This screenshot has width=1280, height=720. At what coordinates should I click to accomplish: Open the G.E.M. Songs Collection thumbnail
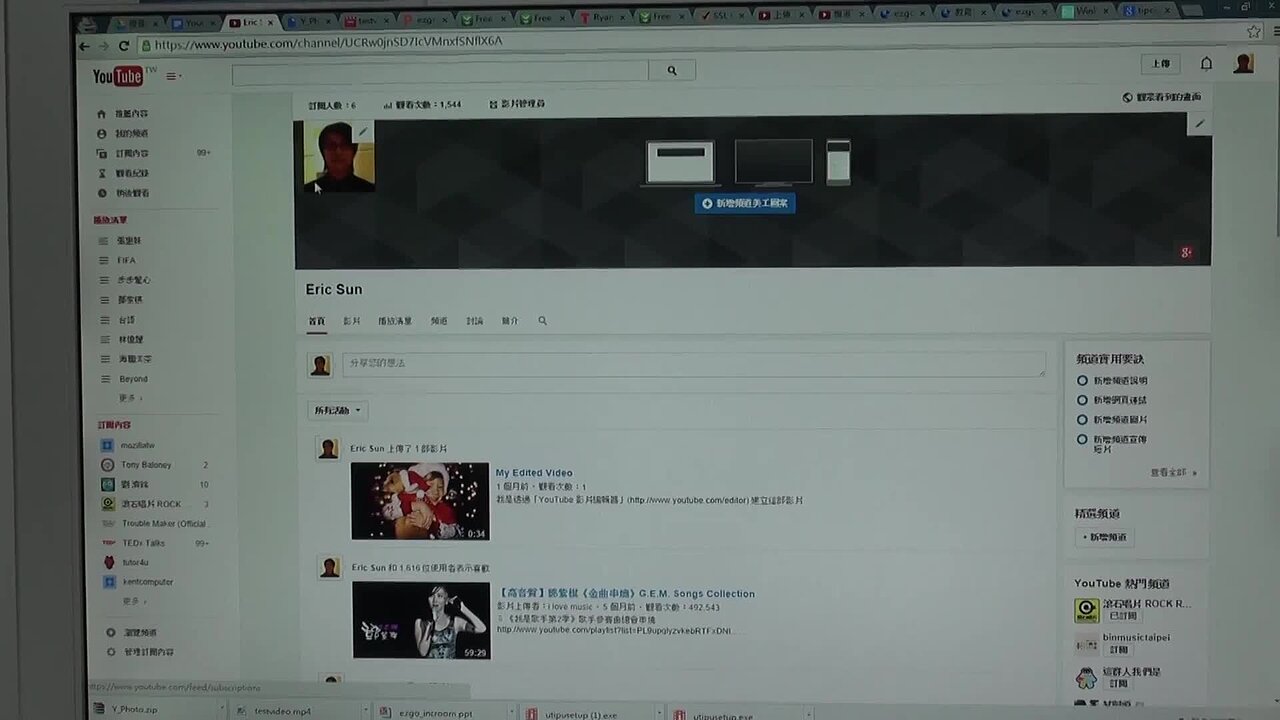tap(421, 620)
